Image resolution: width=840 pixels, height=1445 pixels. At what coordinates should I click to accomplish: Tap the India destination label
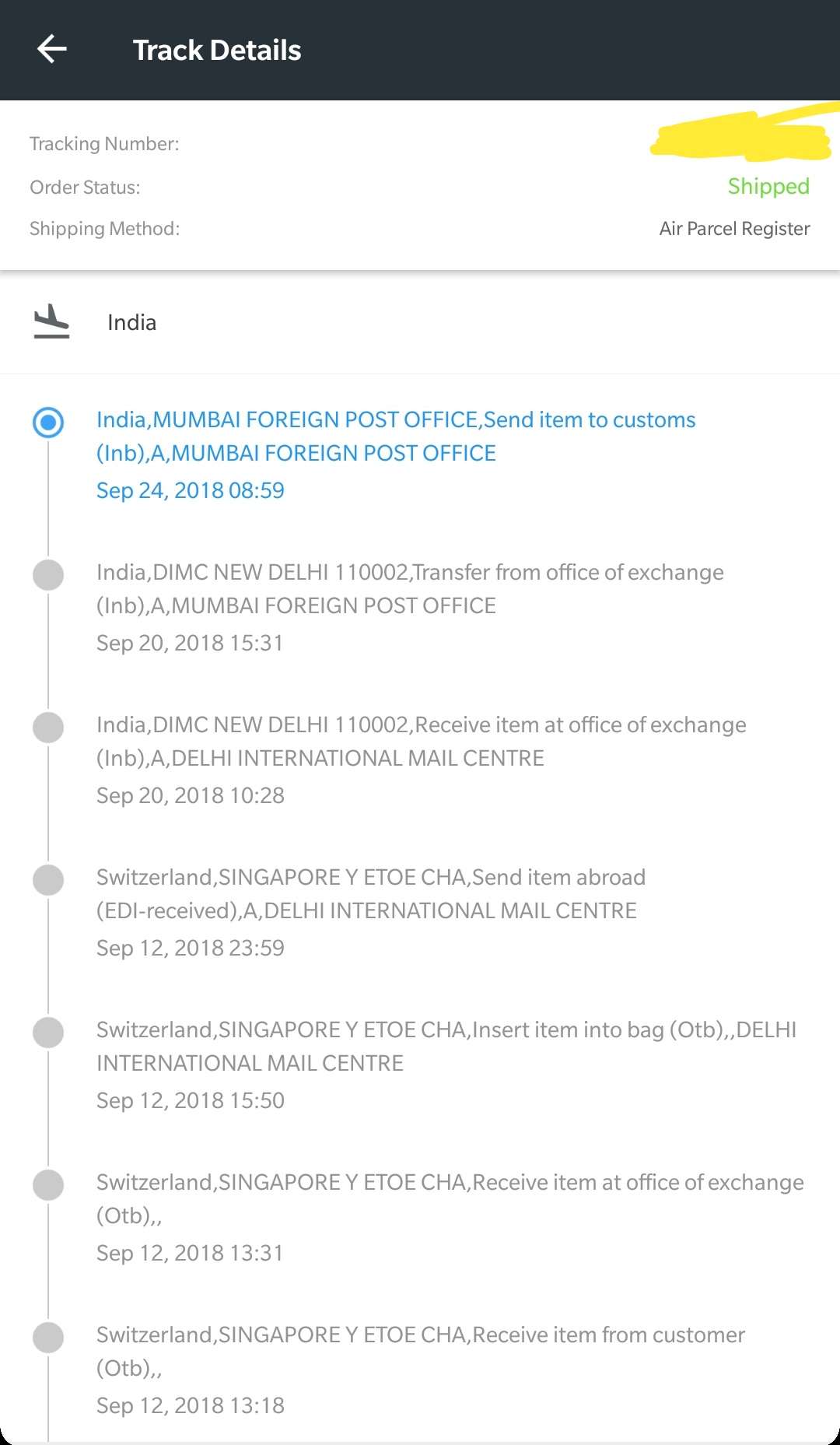(x=131, y=322)
